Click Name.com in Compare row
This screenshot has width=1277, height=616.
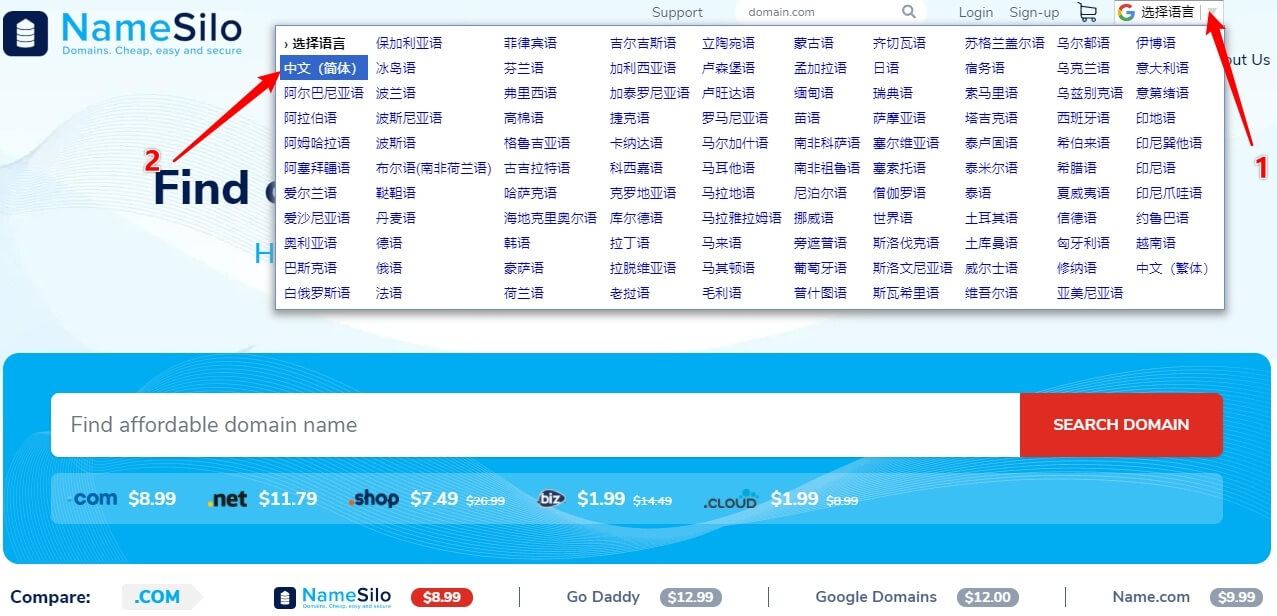pos(1151,597)
